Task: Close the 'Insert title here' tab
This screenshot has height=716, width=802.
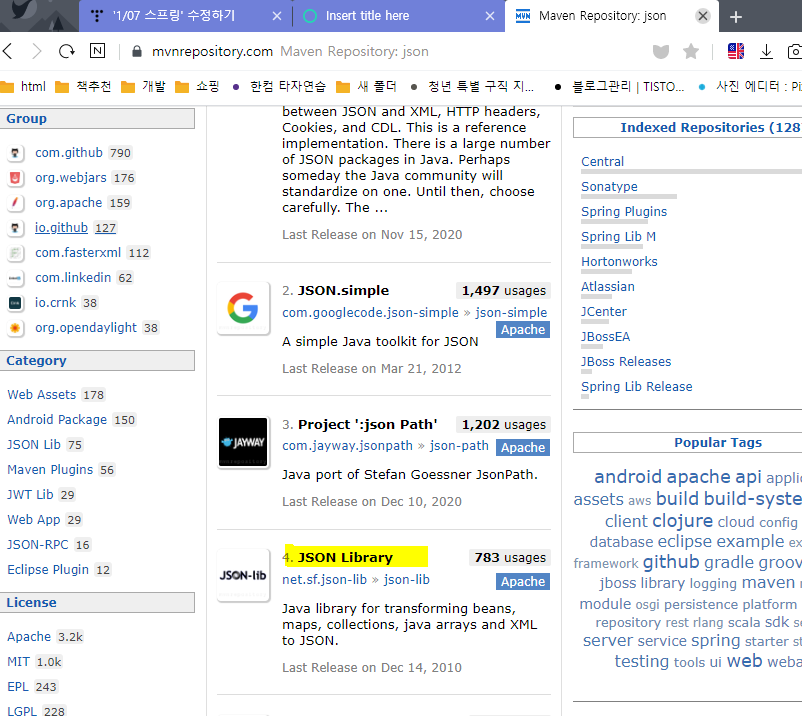Action: [x=489, y=16]
